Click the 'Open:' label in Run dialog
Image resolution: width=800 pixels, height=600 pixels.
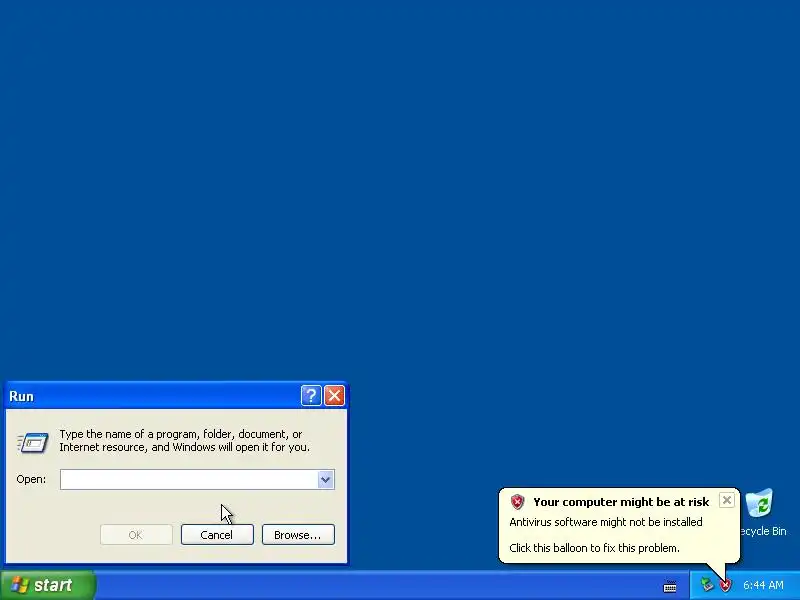(31, 480)
